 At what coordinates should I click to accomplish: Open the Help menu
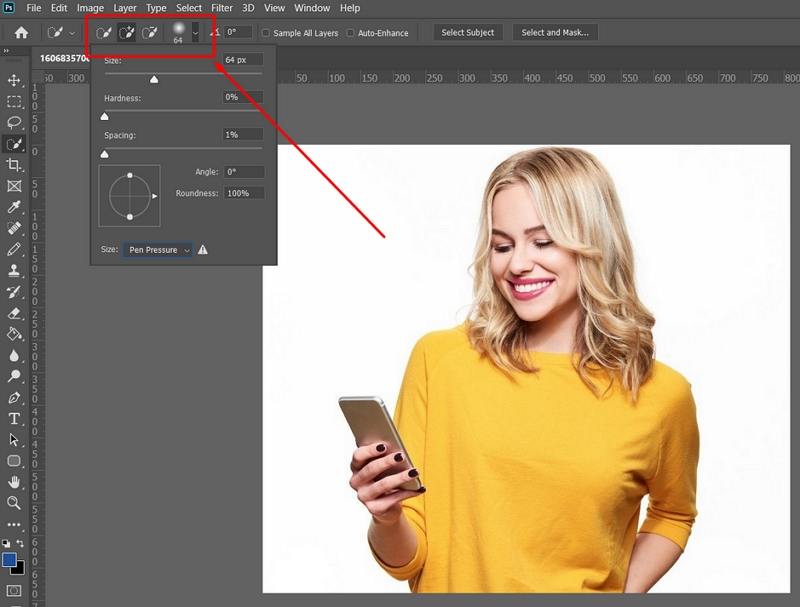(350, 8)
